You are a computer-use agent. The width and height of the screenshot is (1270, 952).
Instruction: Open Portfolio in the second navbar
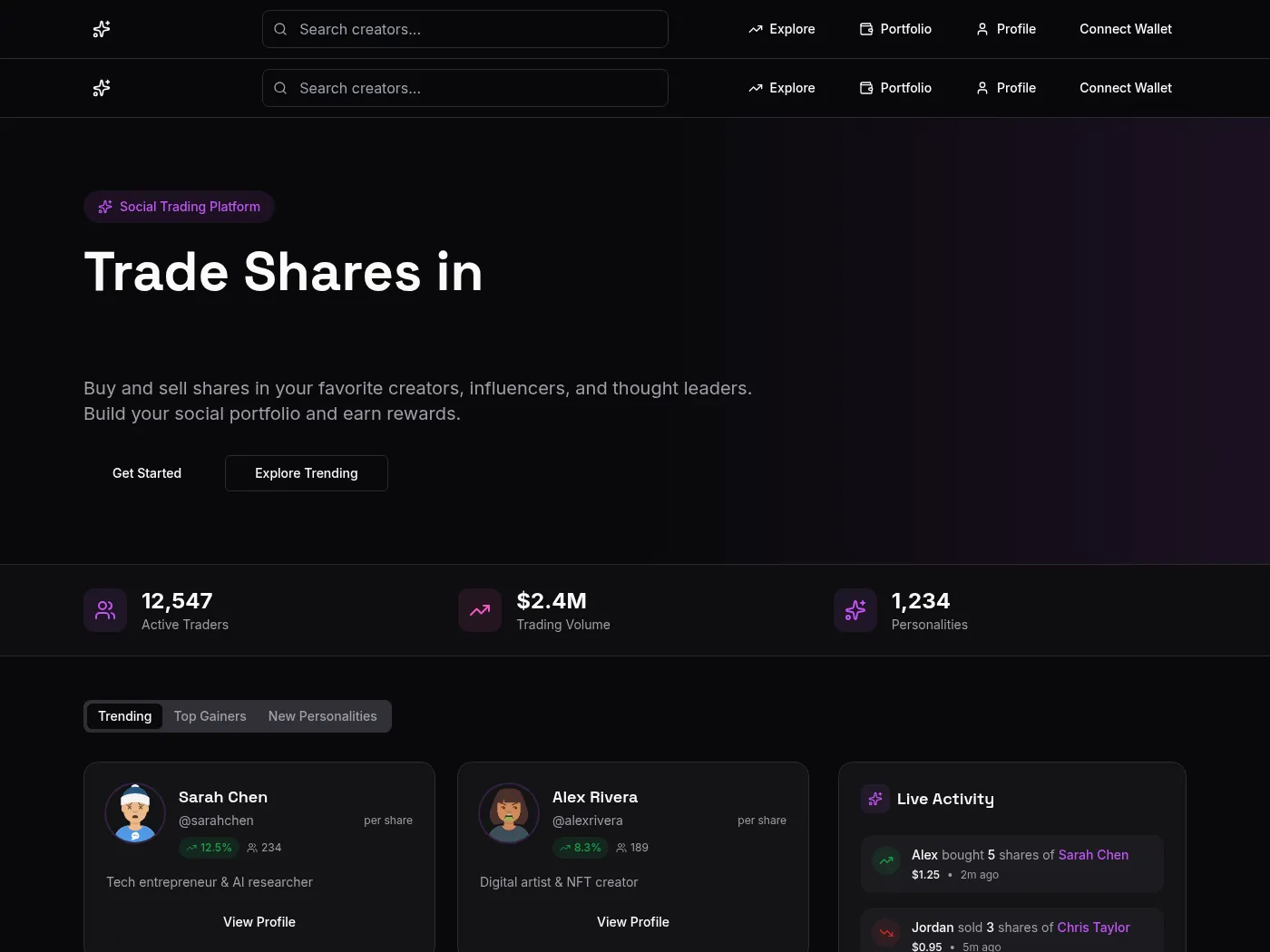(x=895, y=88)
